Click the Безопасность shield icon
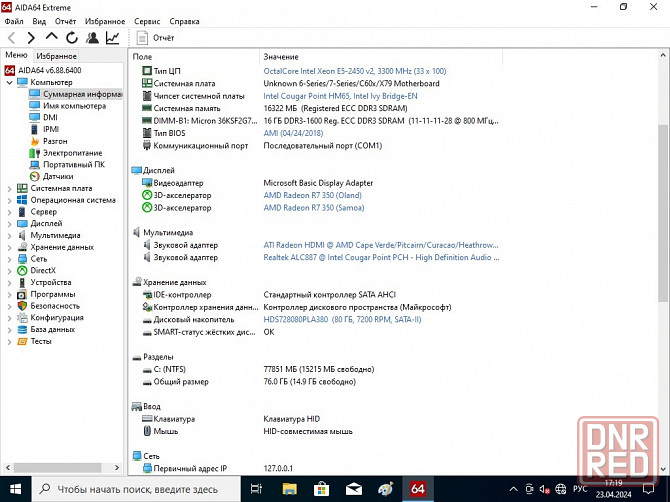 22,306
